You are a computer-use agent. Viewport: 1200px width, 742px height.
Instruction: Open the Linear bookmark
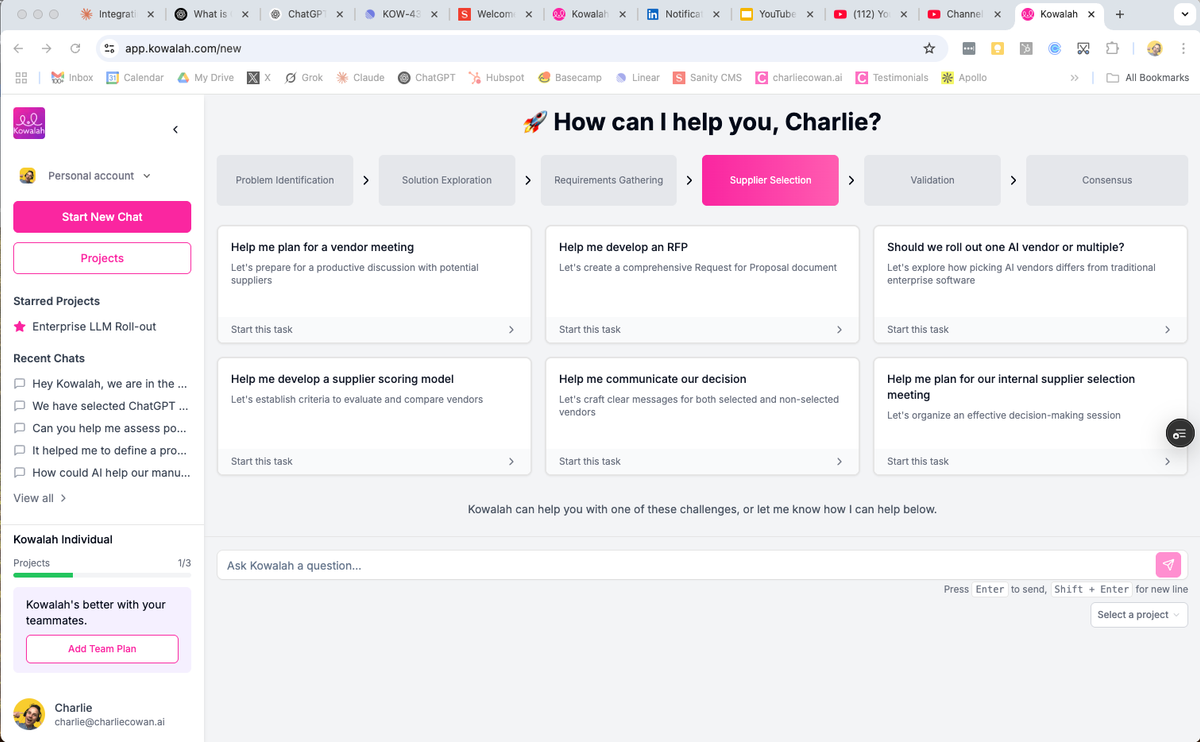(637, 77)
